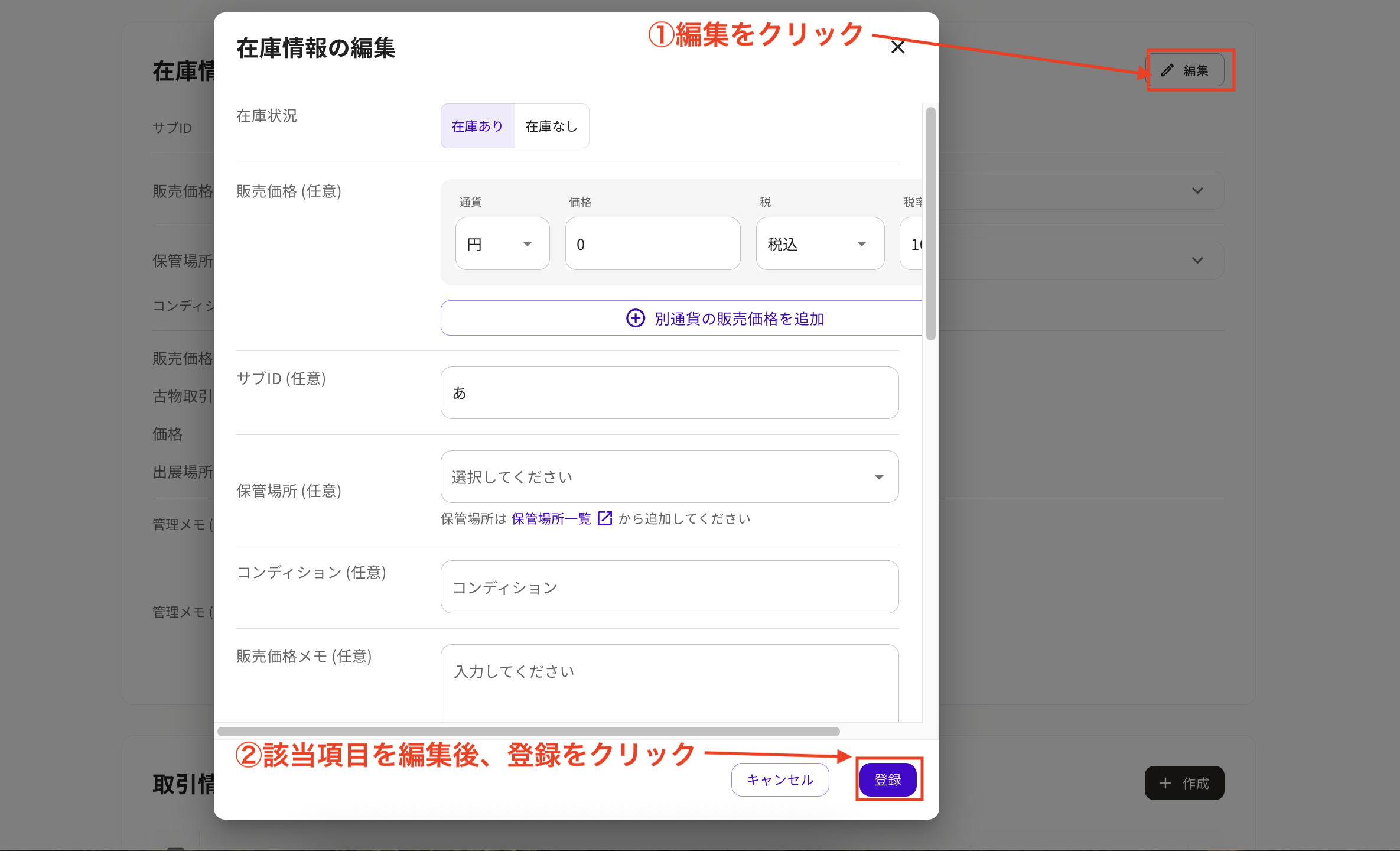This screenshot has height=851, width=1400.
Task: Click the plus icon next to 別通貨の販売価格を追加
Action: coord(634,319)
